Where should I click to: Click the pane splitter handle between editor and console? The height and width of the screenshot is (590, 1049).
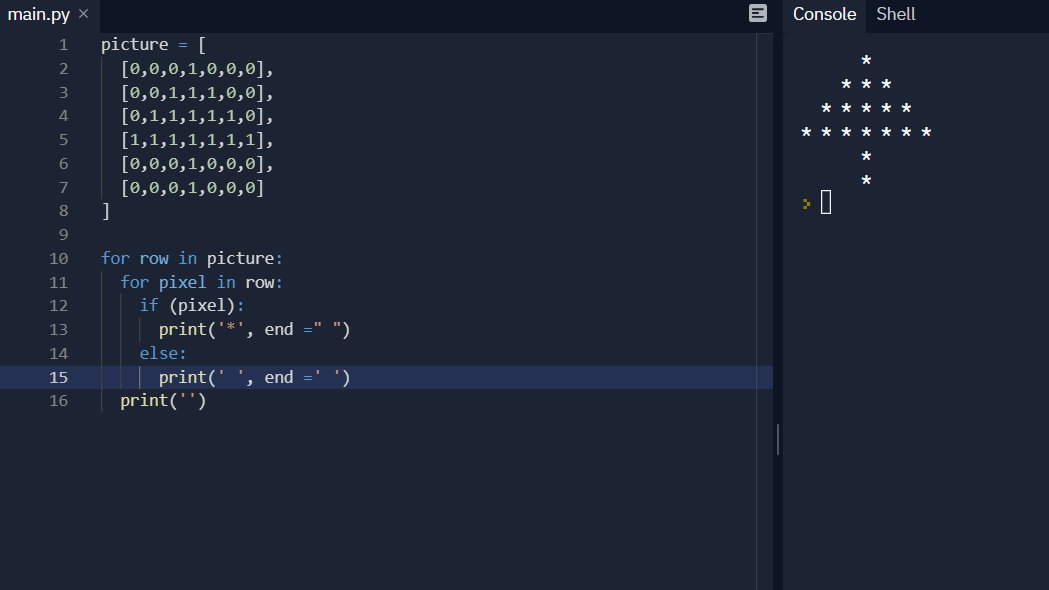click(x=777, y=439)
